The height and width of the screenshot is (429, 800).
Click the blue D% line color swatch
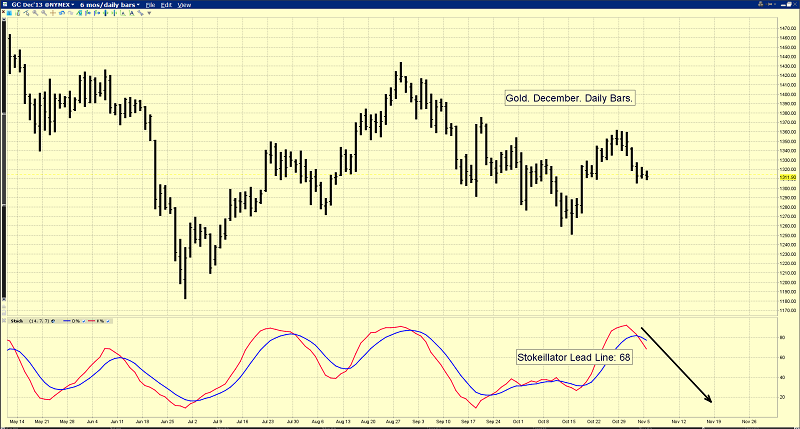[x=66, y=321]
